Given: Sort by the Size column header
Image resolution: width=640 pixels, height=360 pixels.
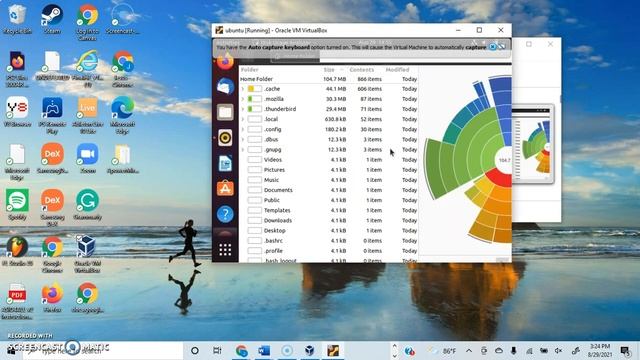Looking at the screenshot, I should coord(329,70).
